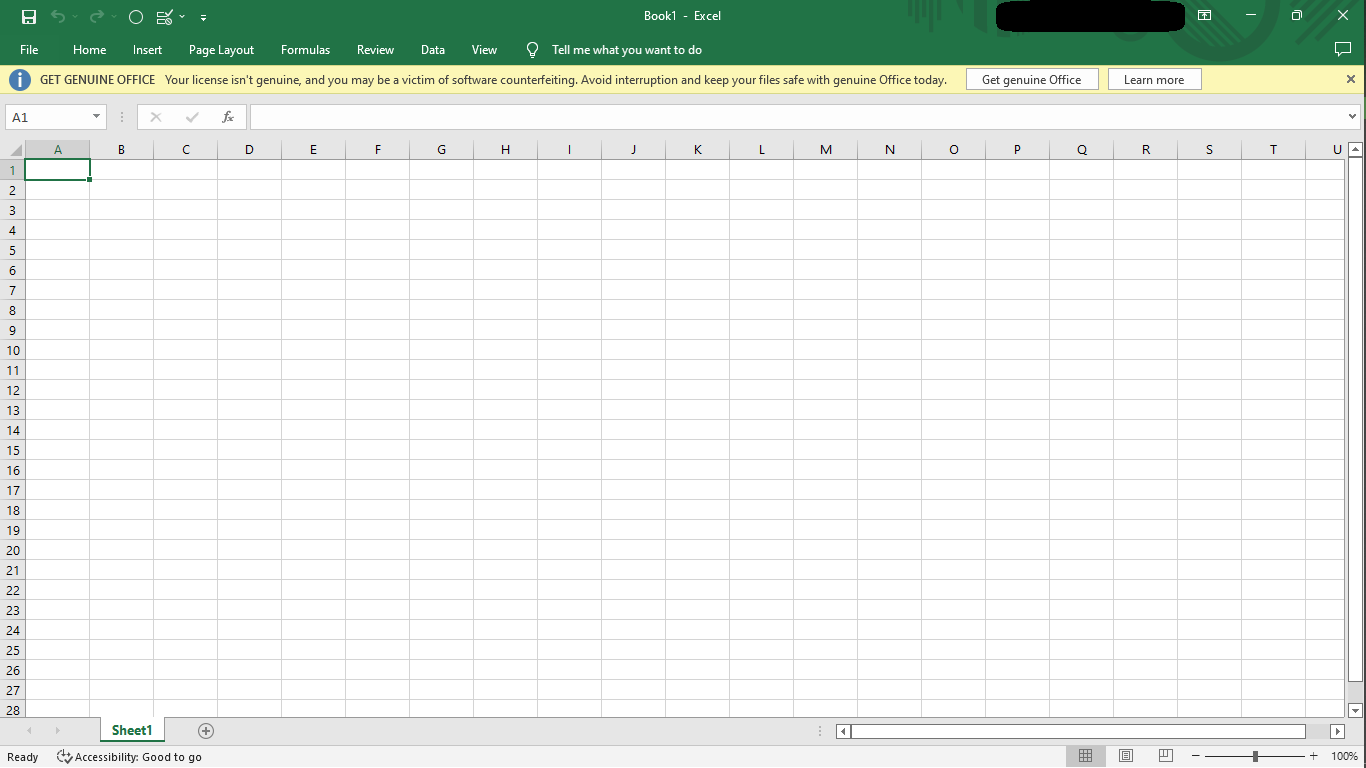Dismiss the genuine Office warning banner
1366x768 pixels.
coord(1350,79)
